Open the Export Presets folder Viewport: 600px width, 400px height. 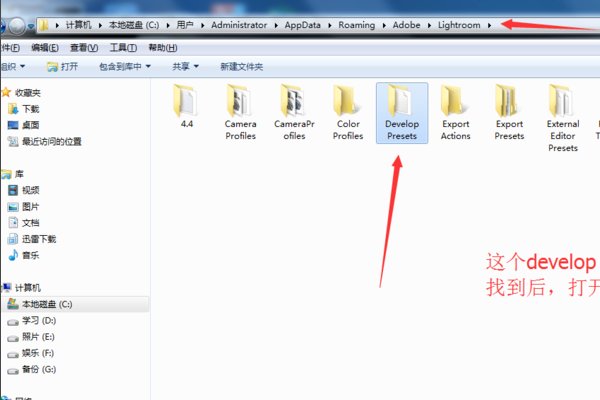[x=509, y=110]
